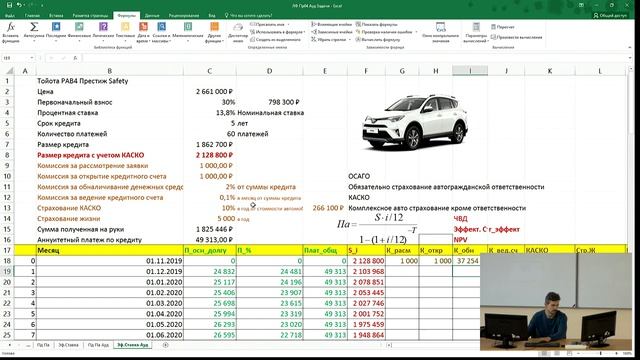This screenshot has height=360, width=640.
Task: Click the Undo arrow in the quick access toolbar
Action: pos(19,5)
